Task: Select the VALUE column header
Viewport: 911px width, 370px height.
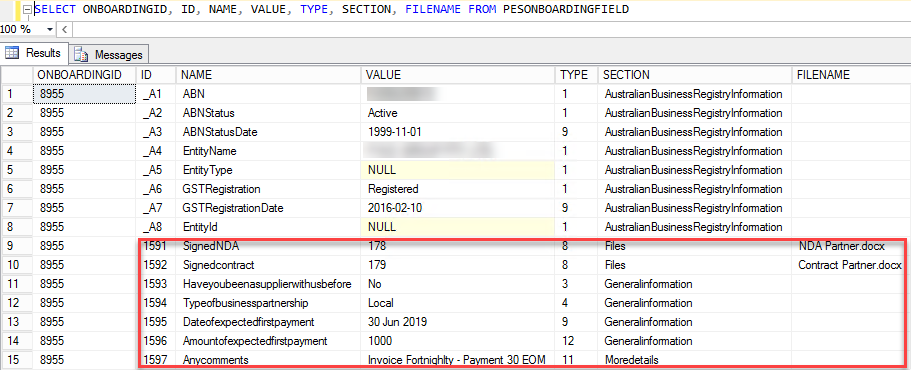Action: [458, 75]
